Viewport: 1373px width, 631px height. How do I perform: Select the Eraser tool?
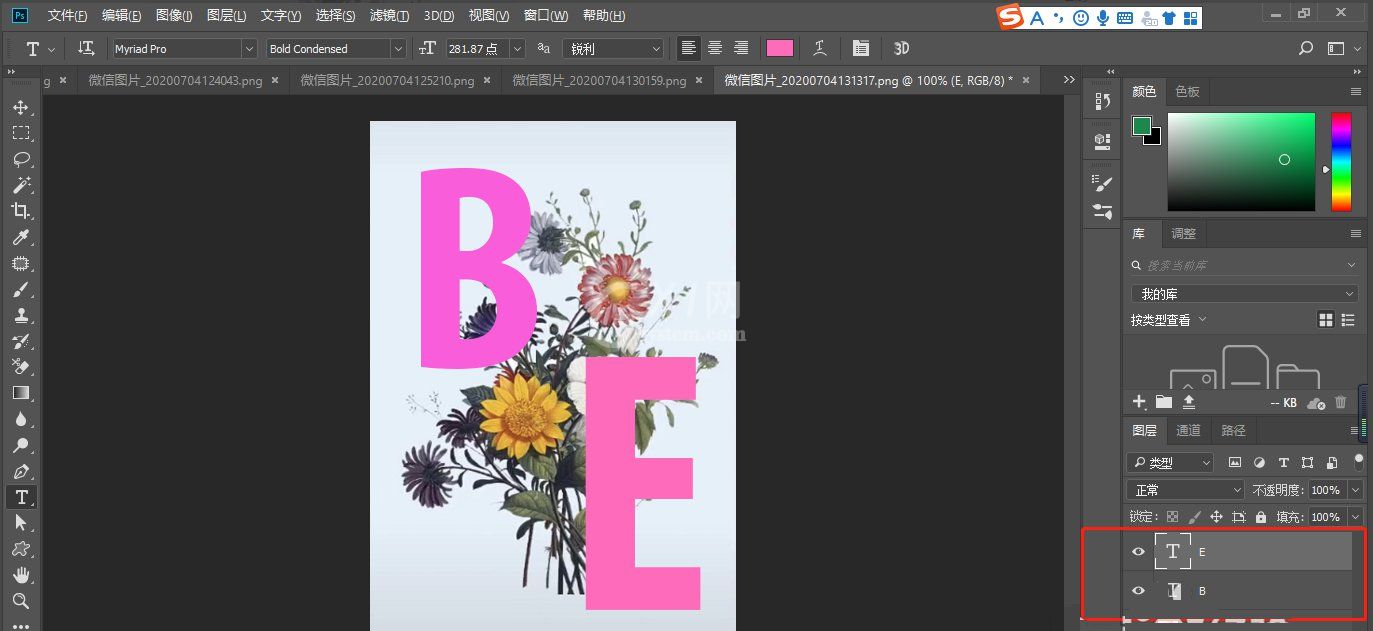(21, 367)
